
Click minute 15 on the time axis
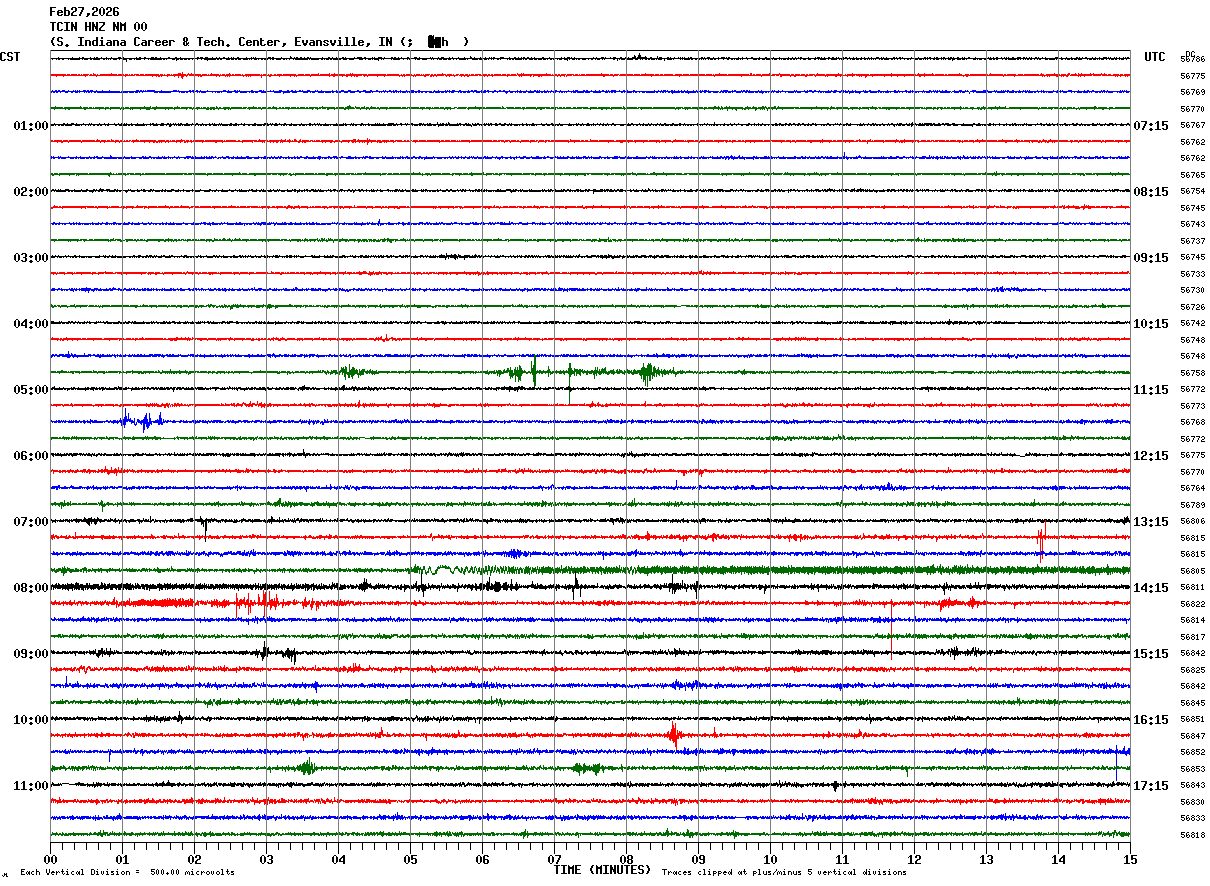coord(1130,859)
